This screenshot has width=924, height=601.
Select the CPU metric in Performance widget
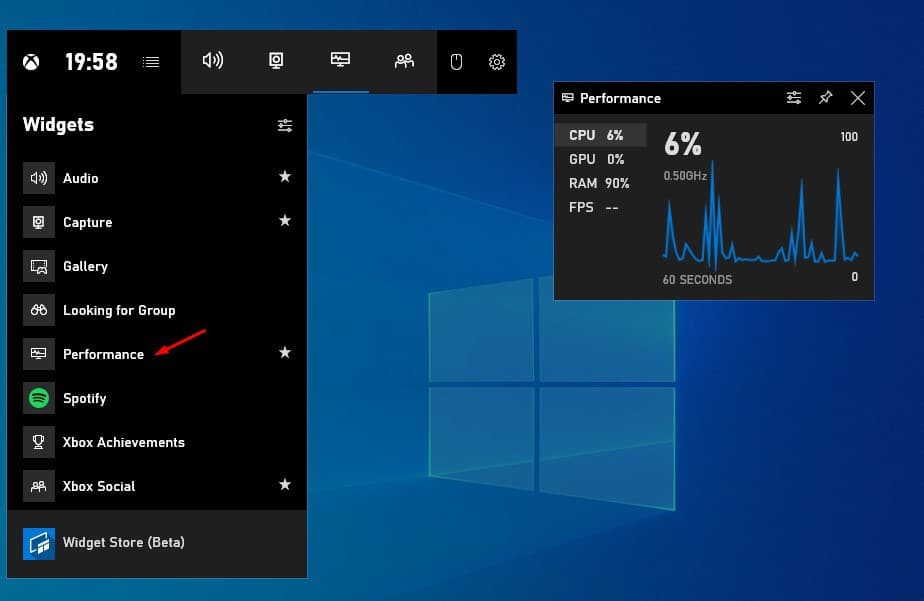(x=600, y=135)
